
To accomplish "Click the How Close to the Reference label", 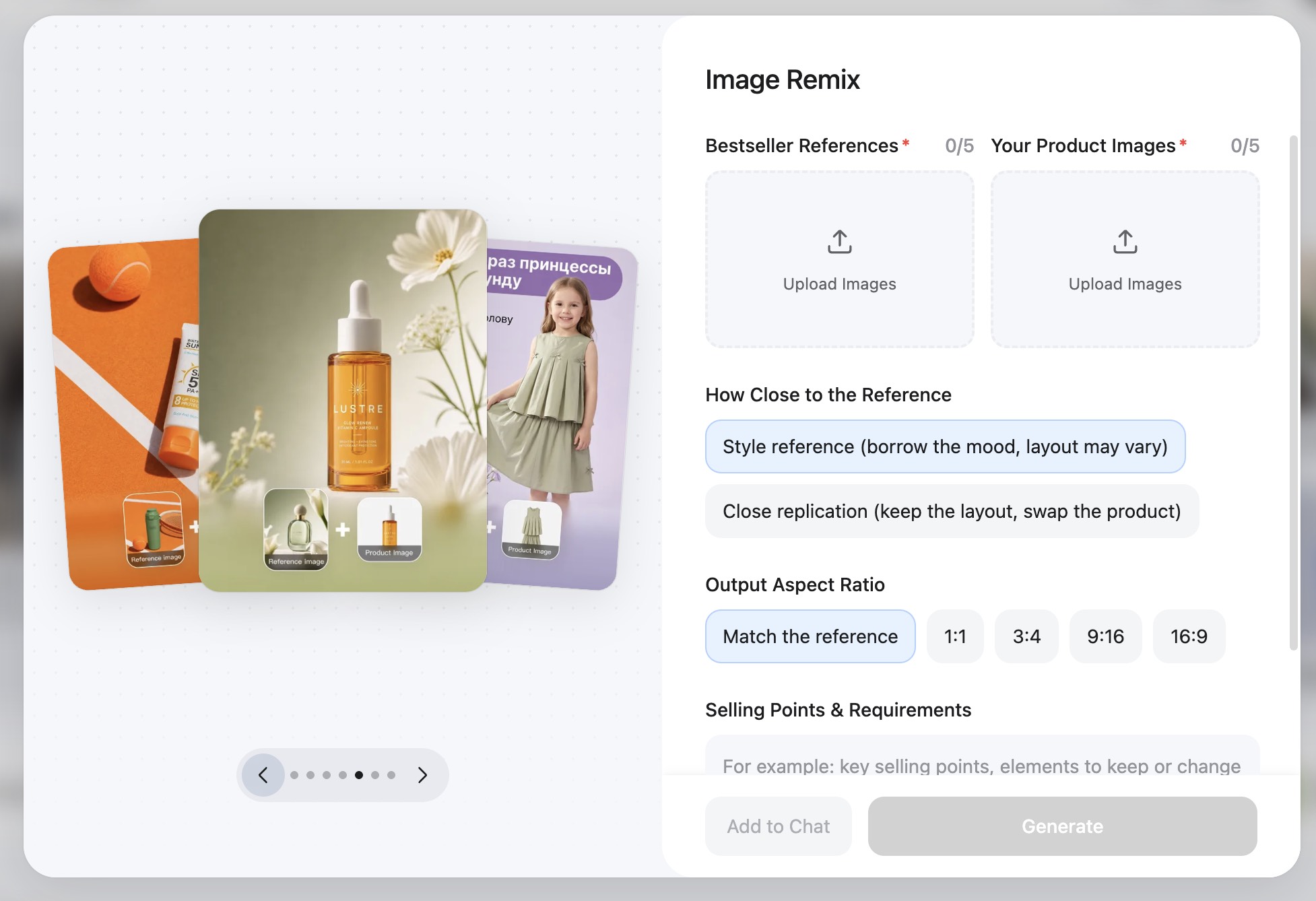I will click(828, 395).
